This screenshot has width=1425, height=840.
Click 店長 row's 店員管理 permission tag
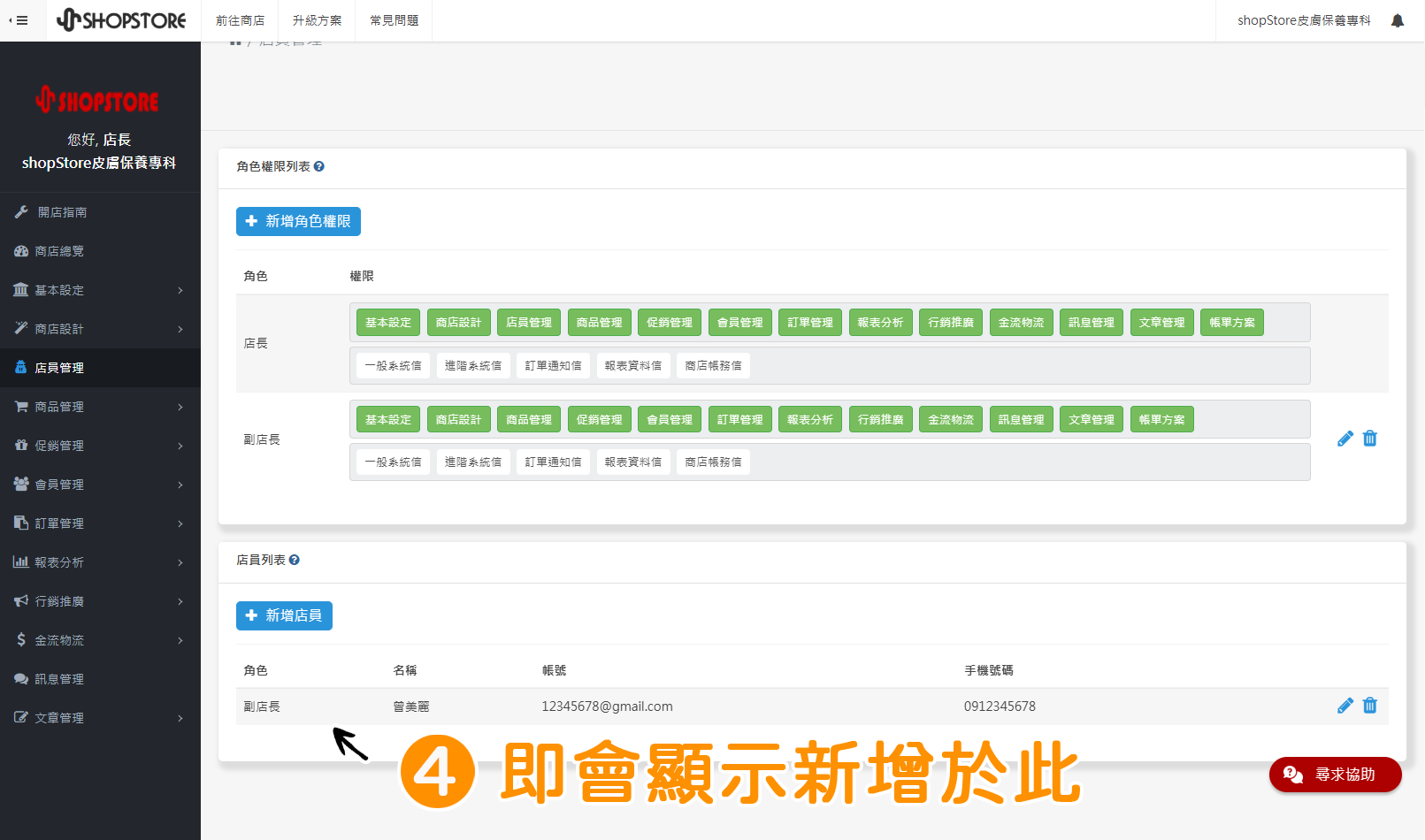[x=529, y=323]
